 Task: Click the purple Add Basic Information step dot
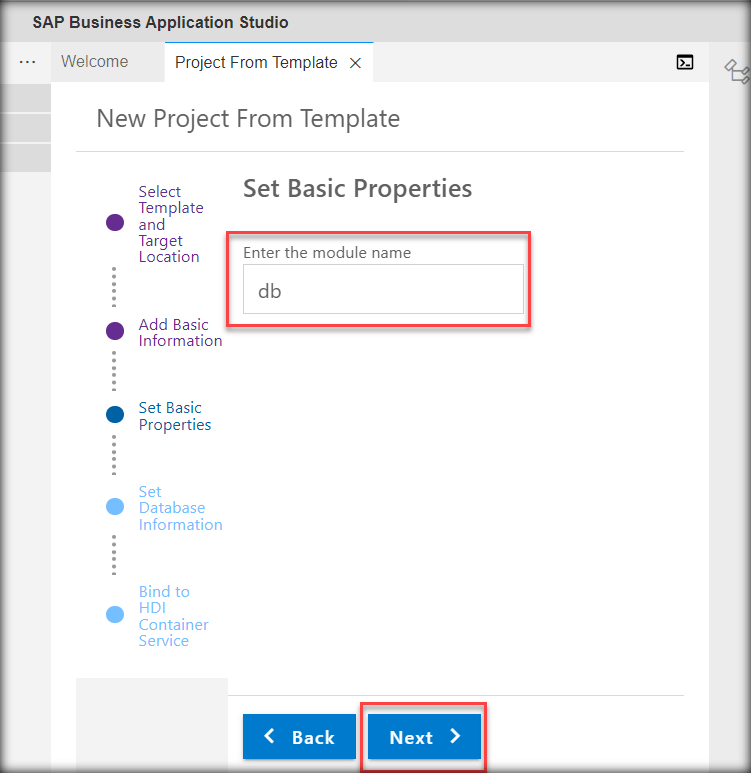[115, 331]
